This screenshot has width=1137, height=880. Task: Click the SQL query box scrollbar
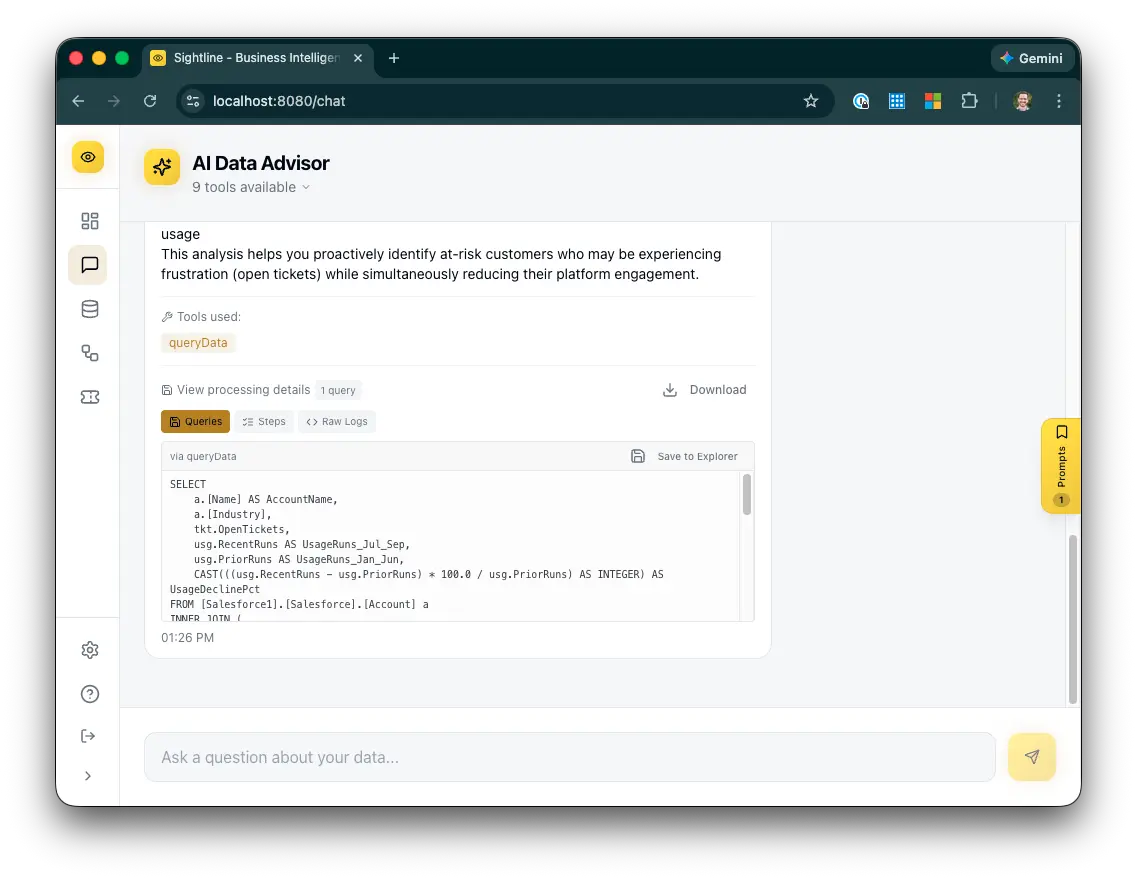tap(746, 495)
